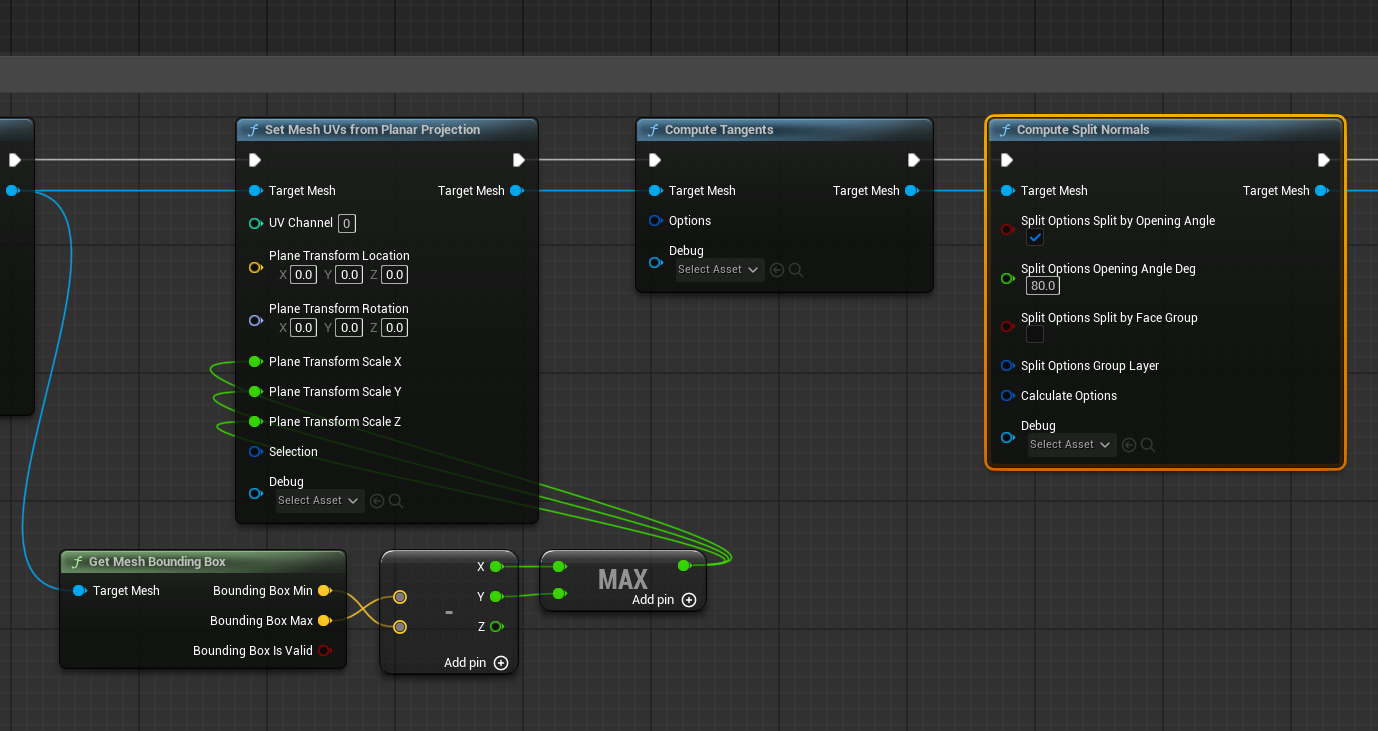Image resolution: width=1378 pixels, height=731 pixels.
Task: Click Plane Transform Rotation Z value field
Action: 395,328
